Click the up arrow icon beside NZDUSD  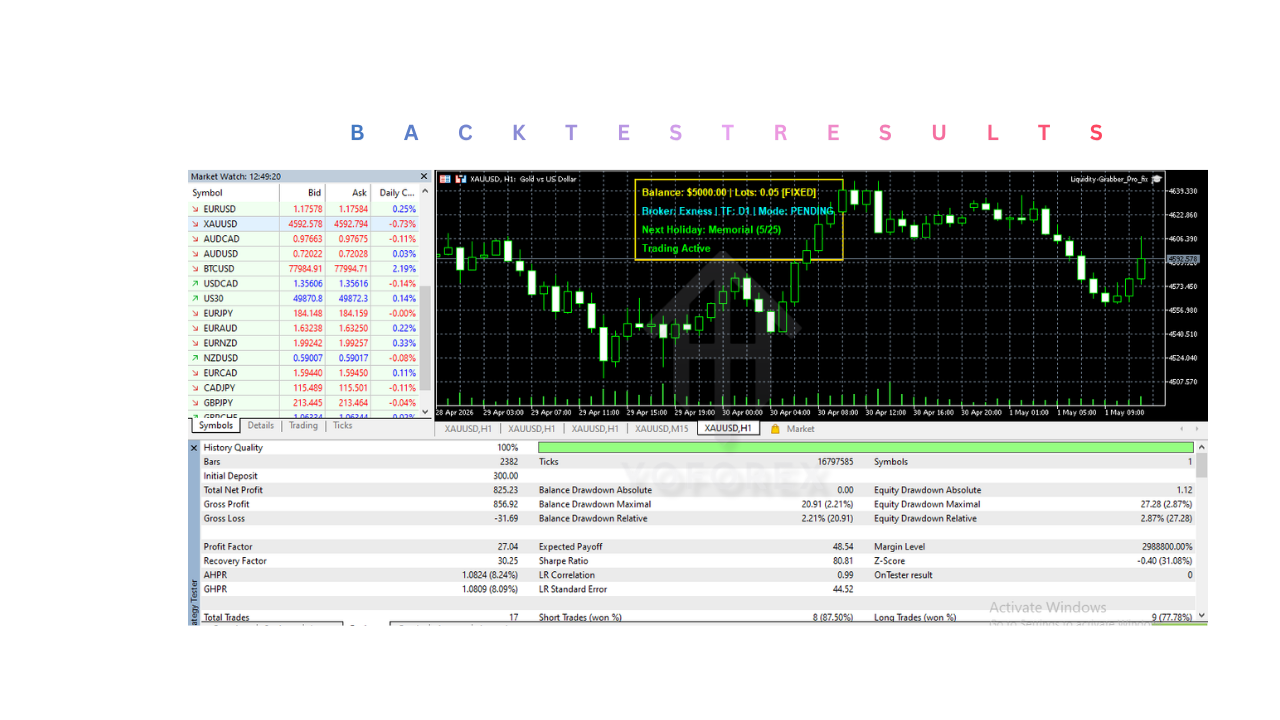coord(194,358)
